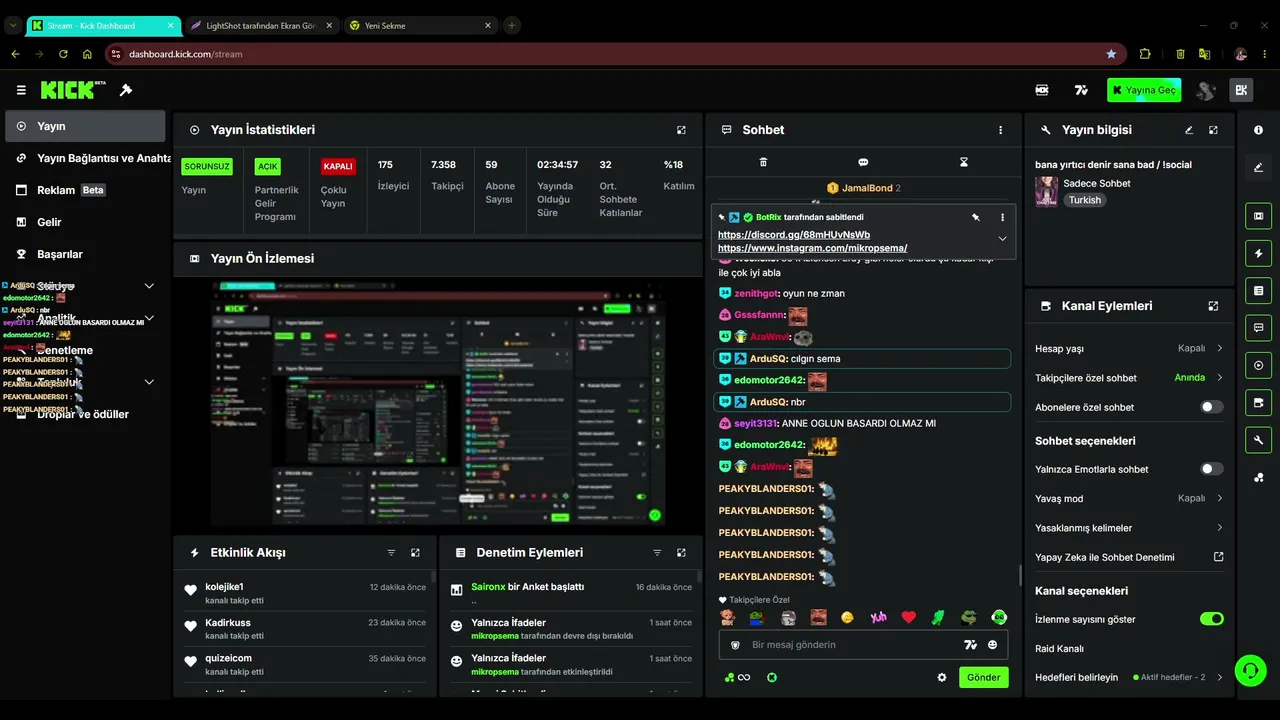Expand the pinned message chevron

(1002, 238)
